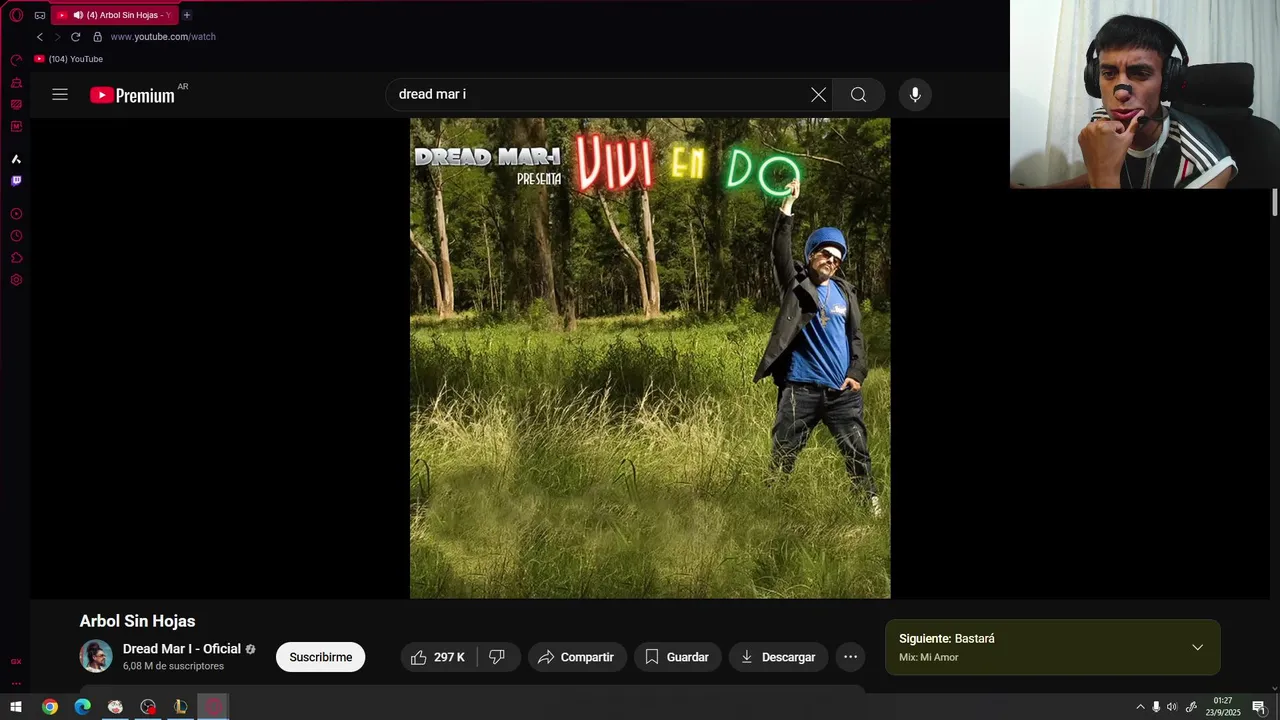Open the YouTube hamburger guide menu

click(x=60, y=94)
